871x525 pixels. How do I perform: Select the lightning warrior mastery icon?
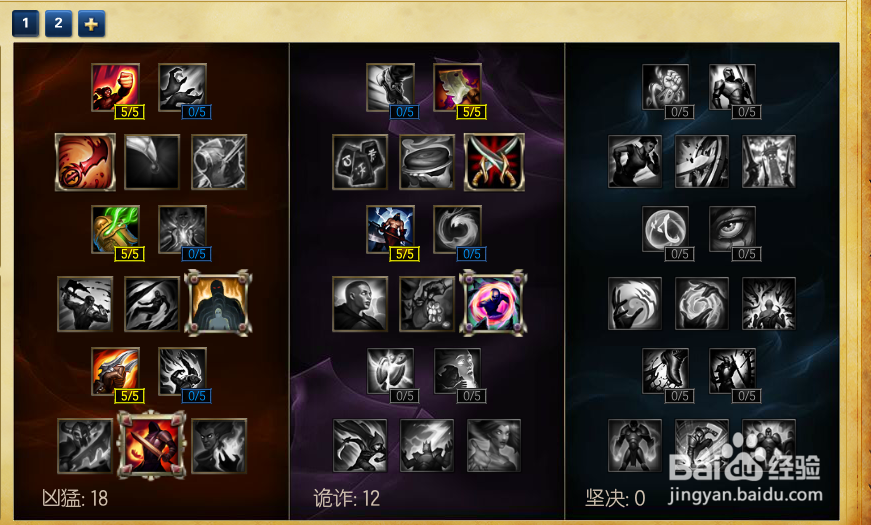pyautogui.click(x=391, y=229)
